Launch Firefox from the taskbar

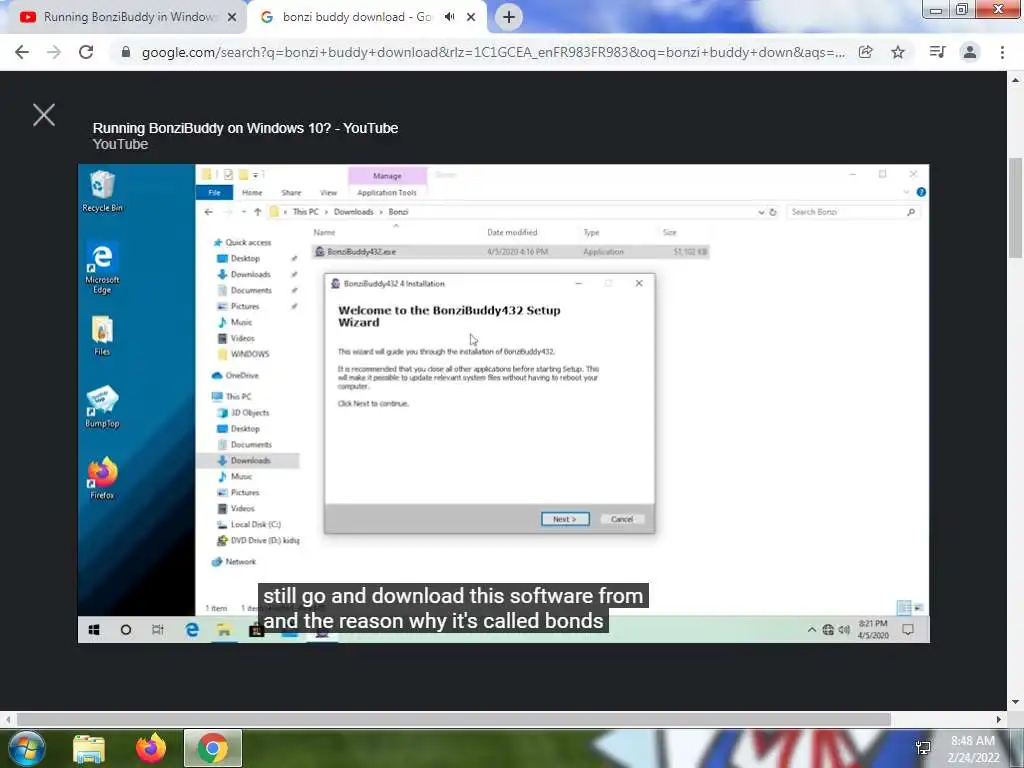151,748
